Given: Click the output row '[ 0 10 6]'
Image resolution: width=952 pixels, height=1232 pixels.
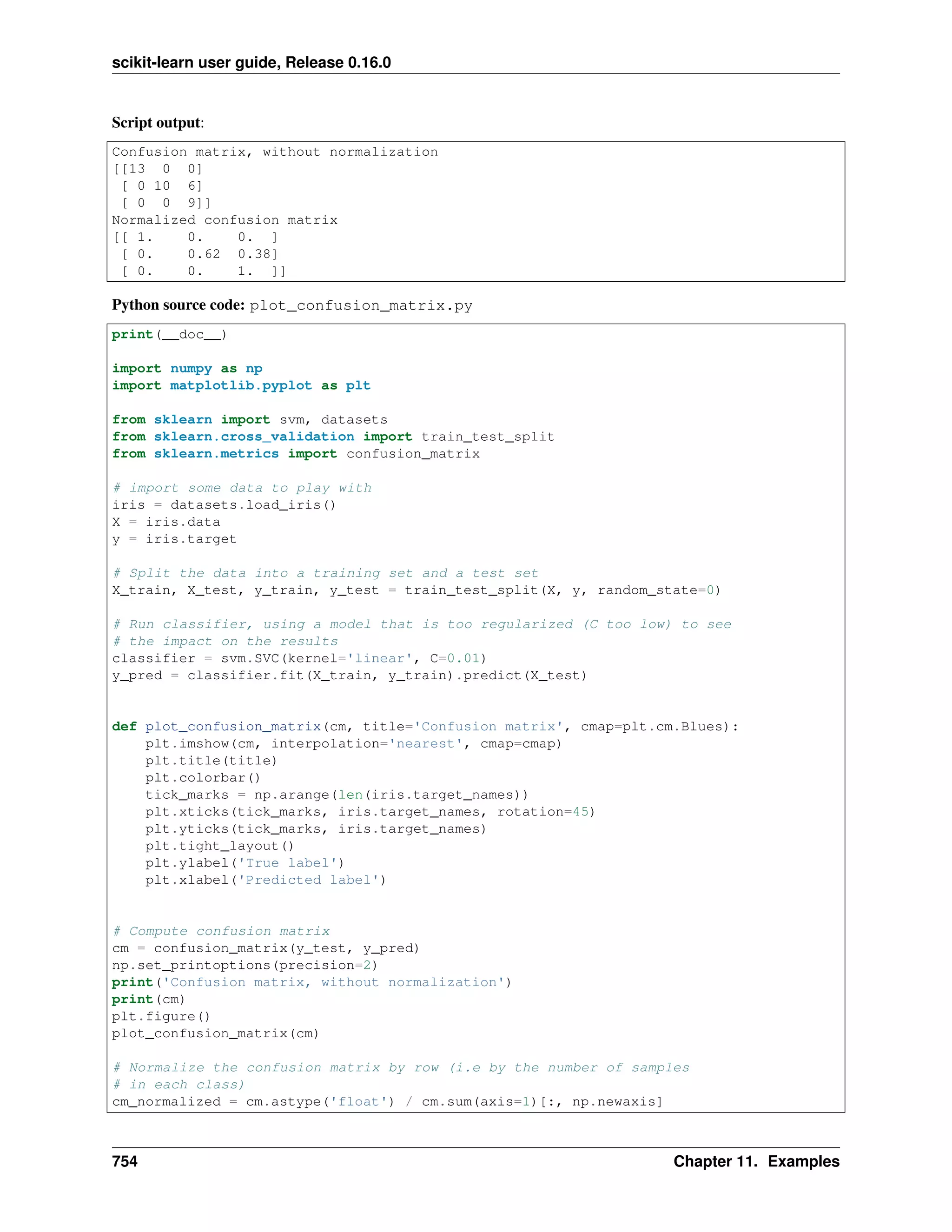Looking at the screenshot, I should pos(162,186).
